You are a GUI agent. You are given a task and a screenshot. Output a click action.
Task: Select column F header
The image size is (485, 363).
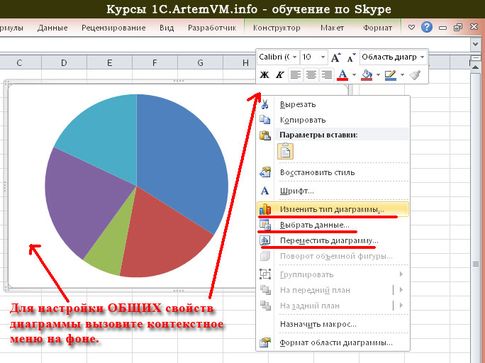[154, 63]
